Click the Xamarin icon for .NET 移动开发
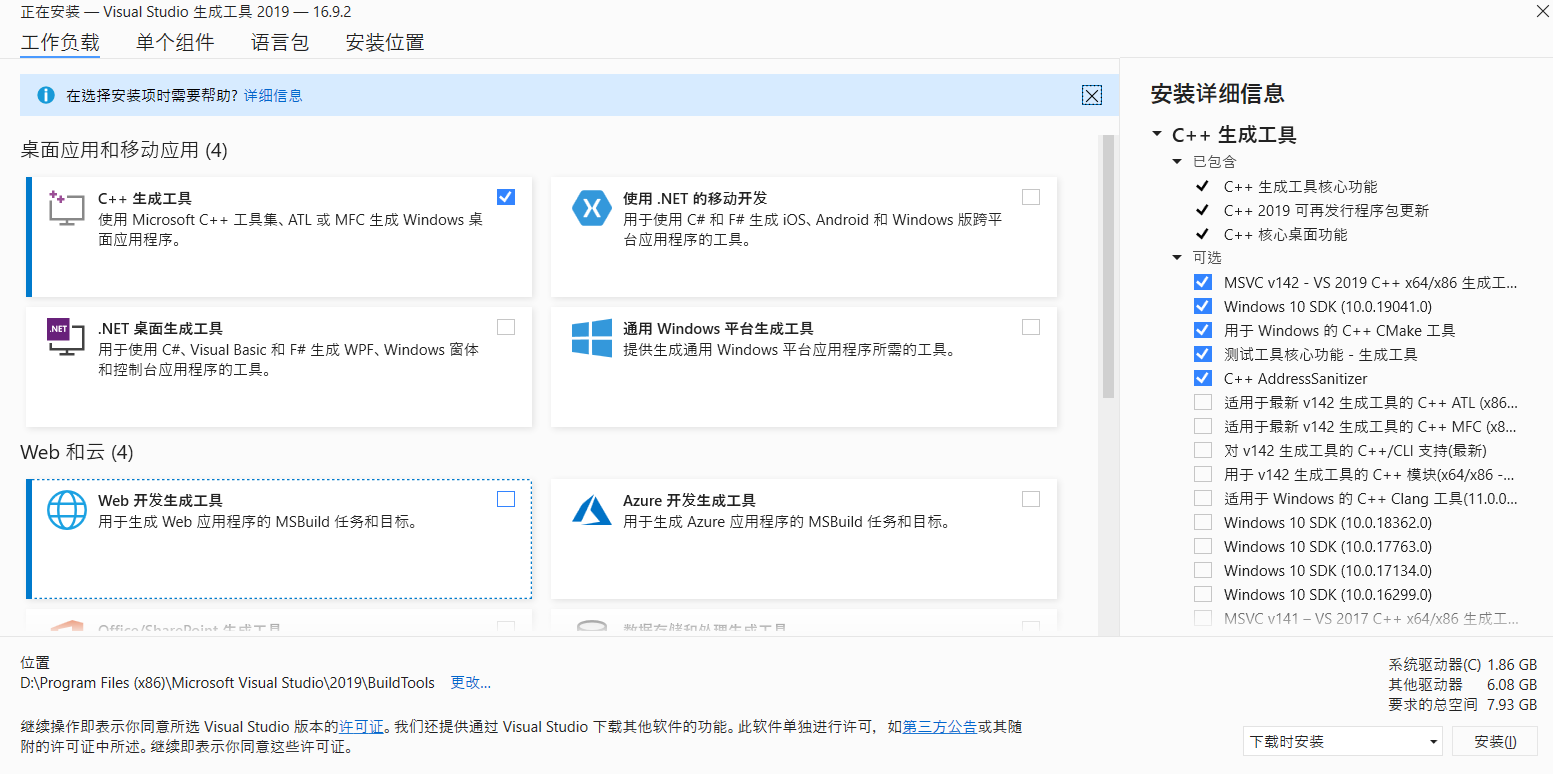 coord(591,208)
